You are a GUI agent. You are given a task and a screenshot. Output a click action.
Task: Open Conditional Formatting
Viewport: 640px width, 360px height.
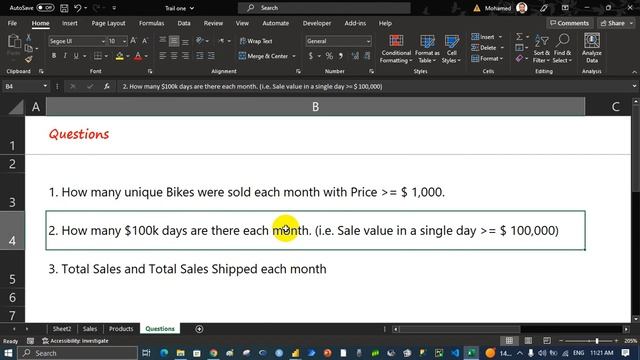pyautogui.click(x=396, y=49)
